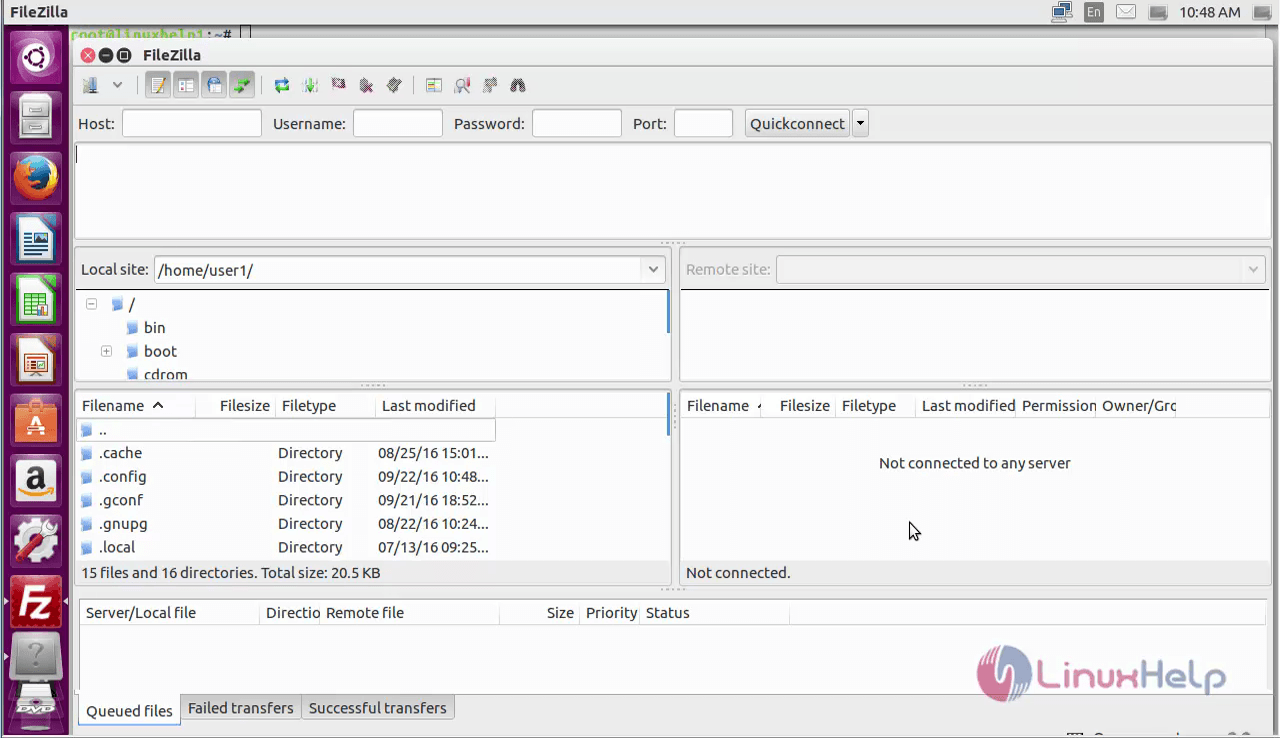
Task: Toggle the transfer queue display
Action: pos(242,85)
